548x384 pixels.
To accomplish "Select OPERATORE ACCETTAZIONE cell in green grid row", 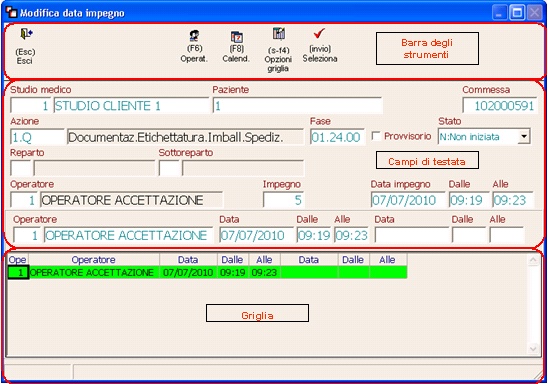I will (x=94, y=272).
